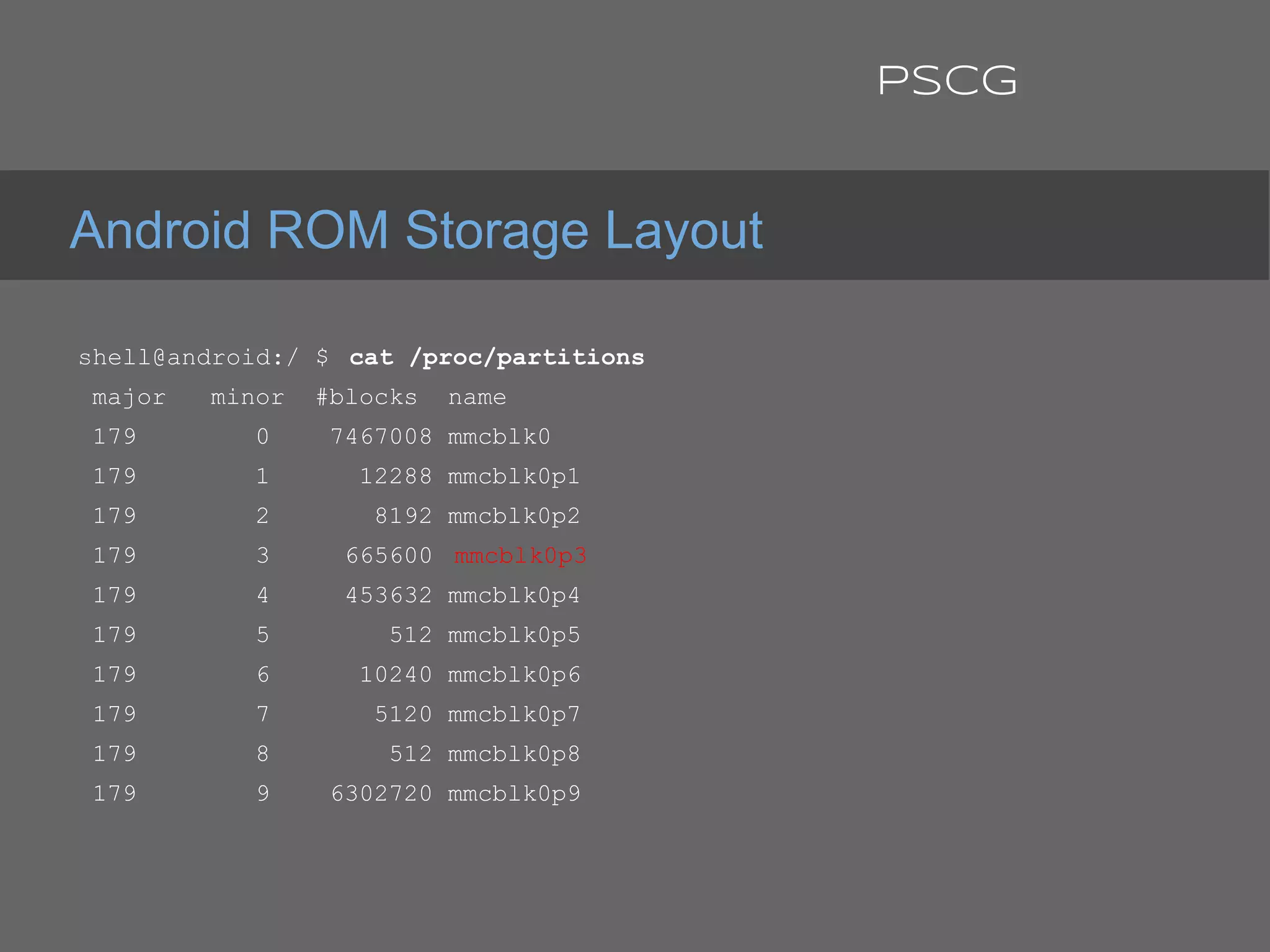Select block count 453632
Viewport: 1270px width, 952px height.
pos(389,595)
